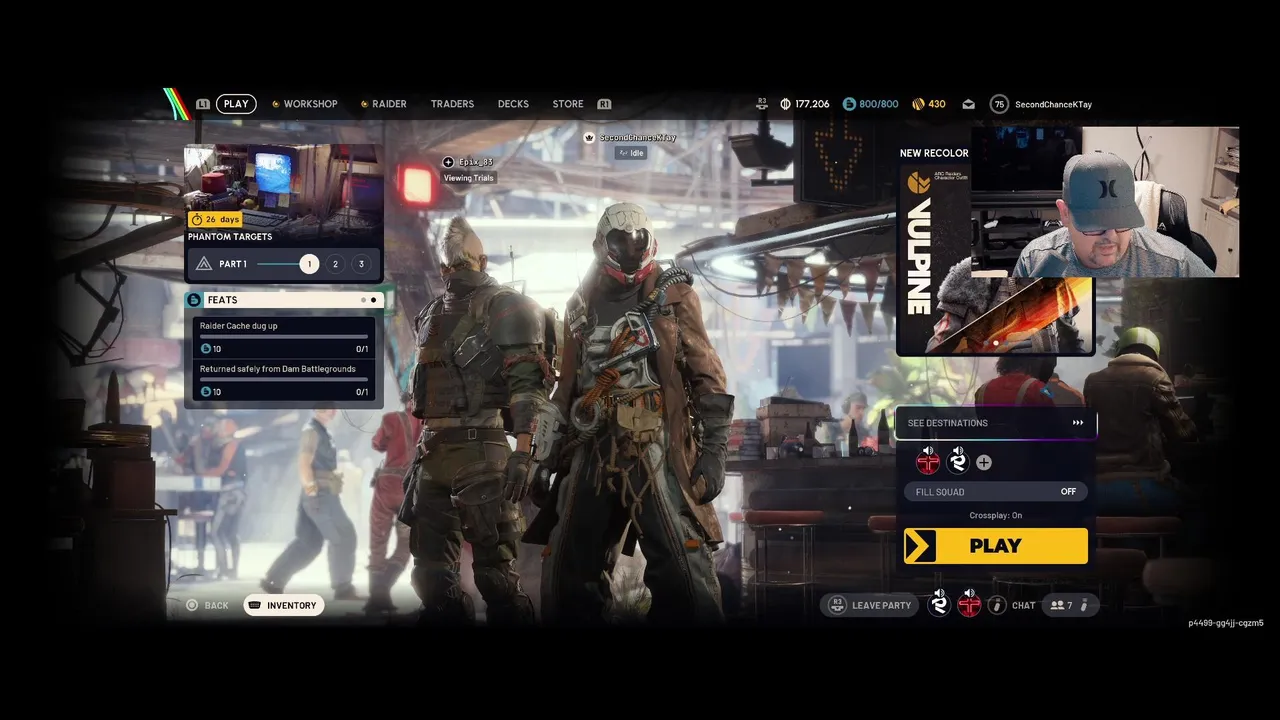
Task: Select Phantom Targets part 3
Action: (361, 264)
